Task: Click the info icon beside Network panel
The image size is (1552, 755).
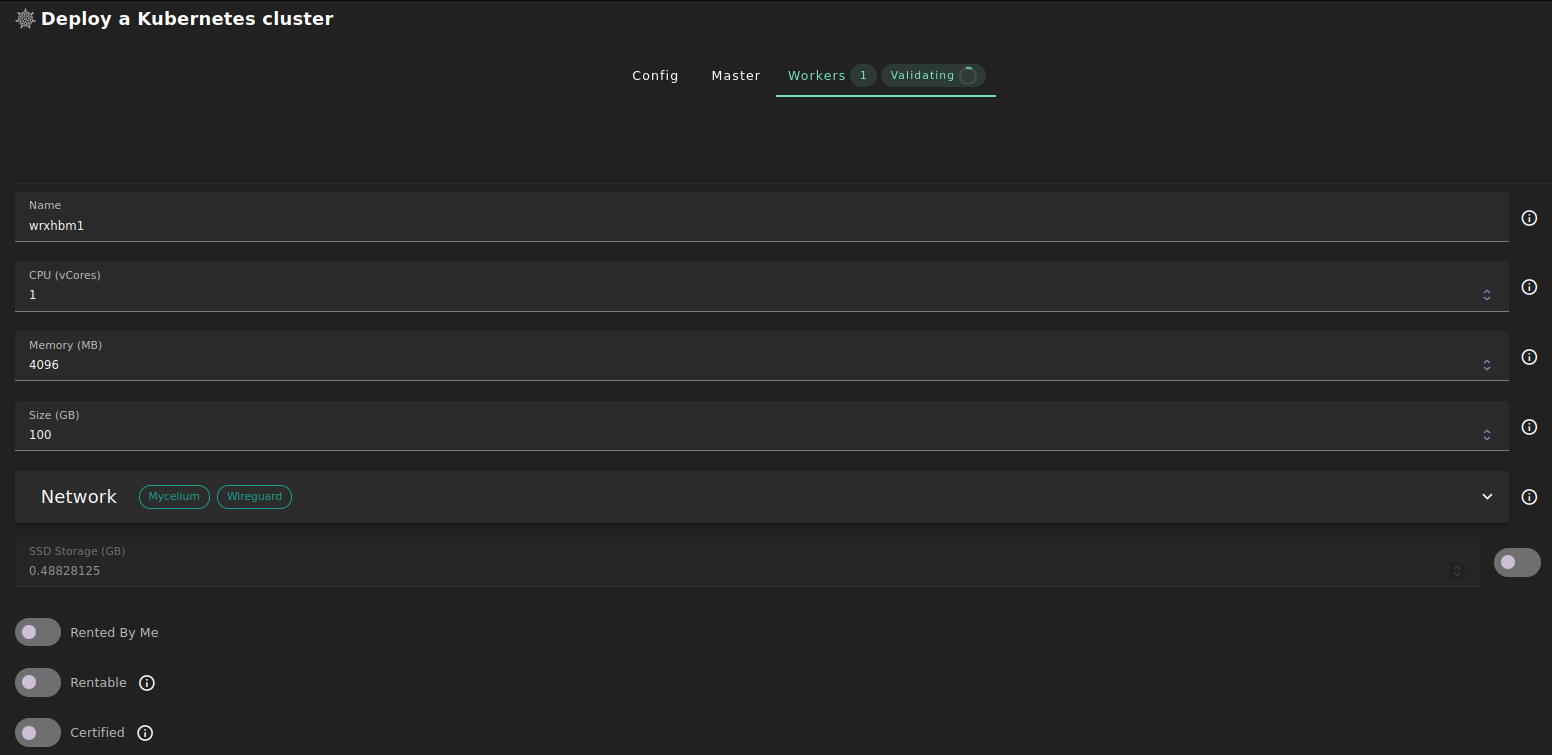Action: [1529, 497]
